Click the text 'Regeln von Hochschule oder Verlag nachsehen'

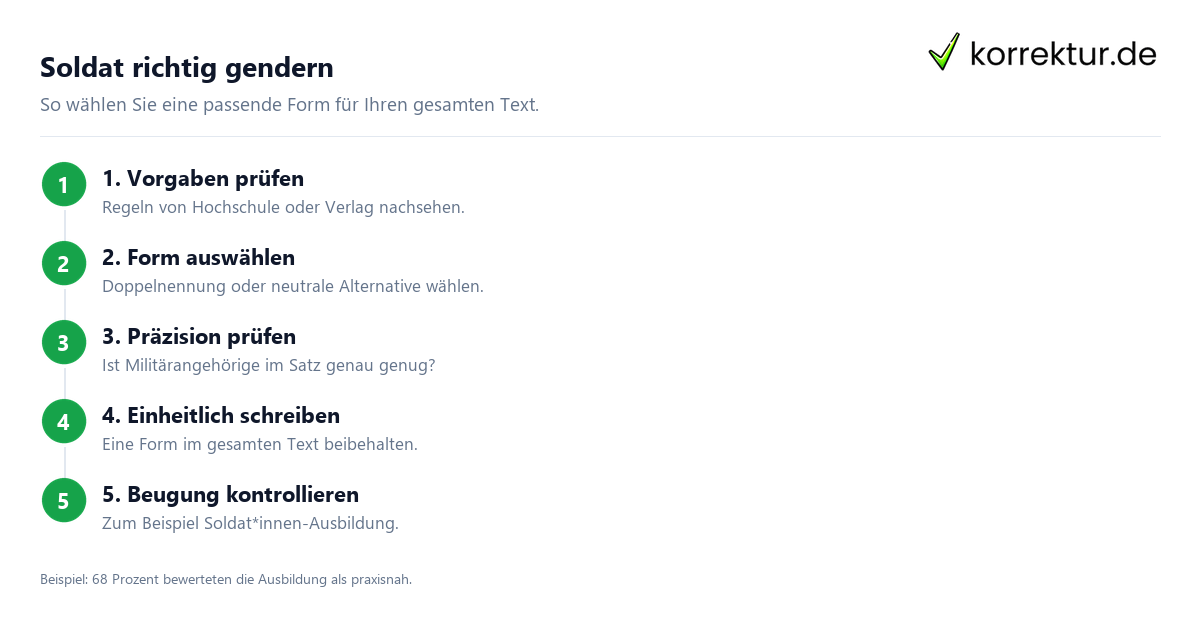coord(284,208)
